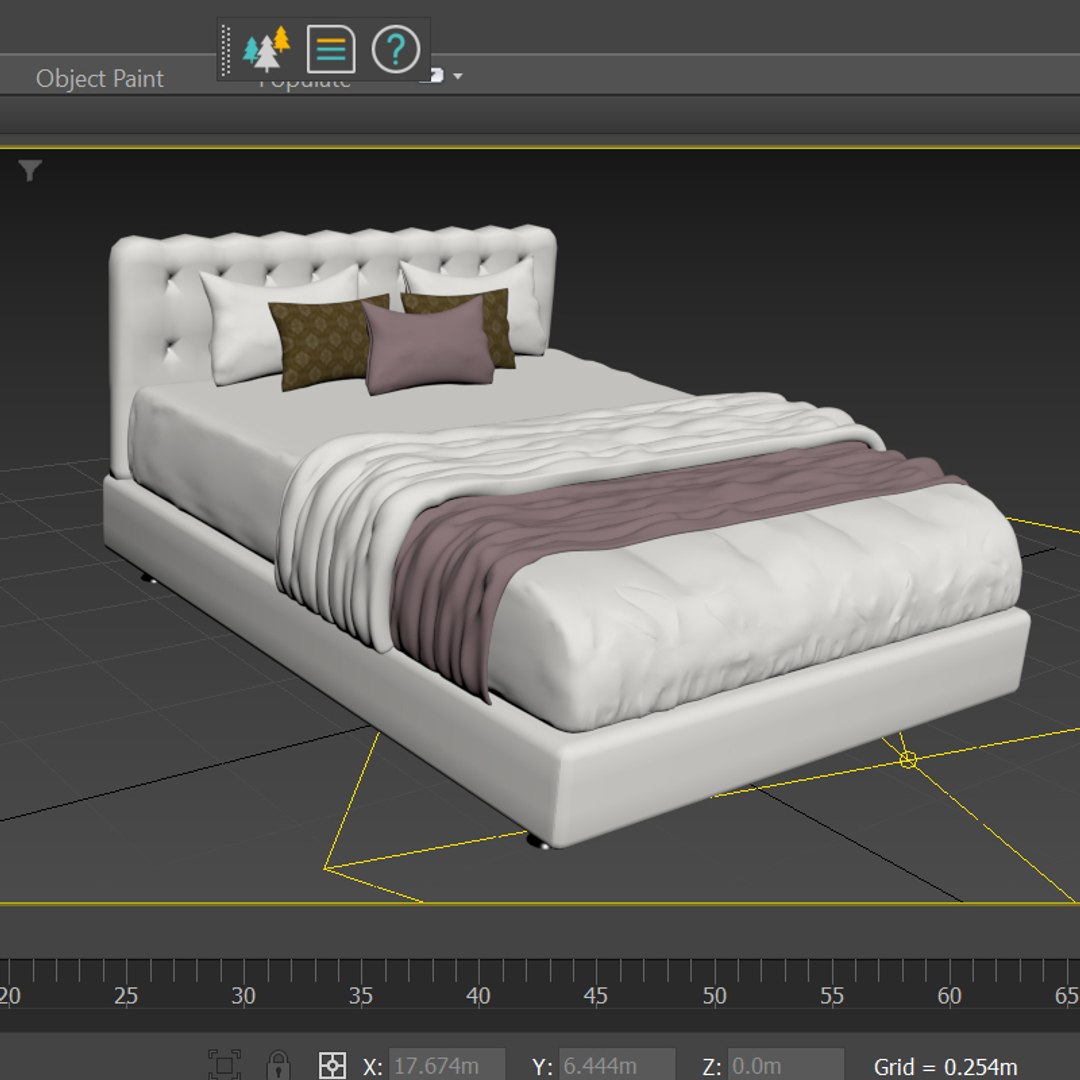1080x1080 pixels.
Task: Toggle Isolate Selection icon in status bar
Action: [x=225, y=1065]
